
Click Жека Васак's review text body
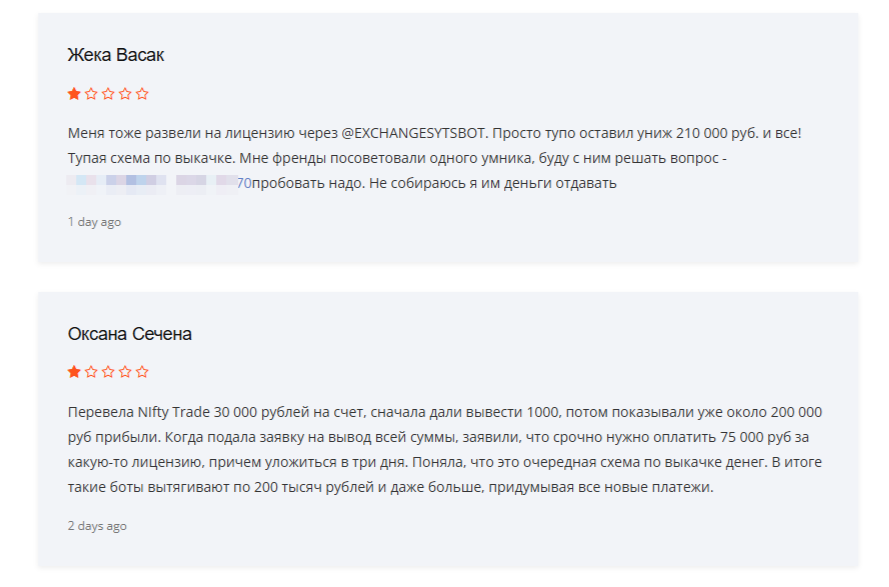click(400, 158)
